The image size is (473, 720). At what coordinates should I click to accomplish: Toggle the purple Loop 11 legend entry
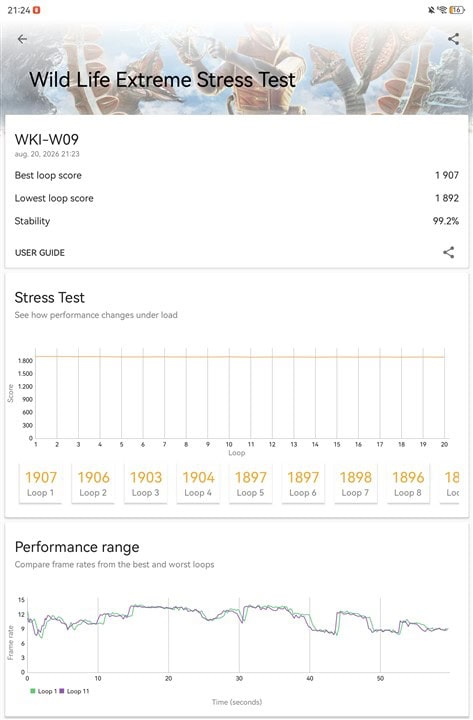[74, 691]
